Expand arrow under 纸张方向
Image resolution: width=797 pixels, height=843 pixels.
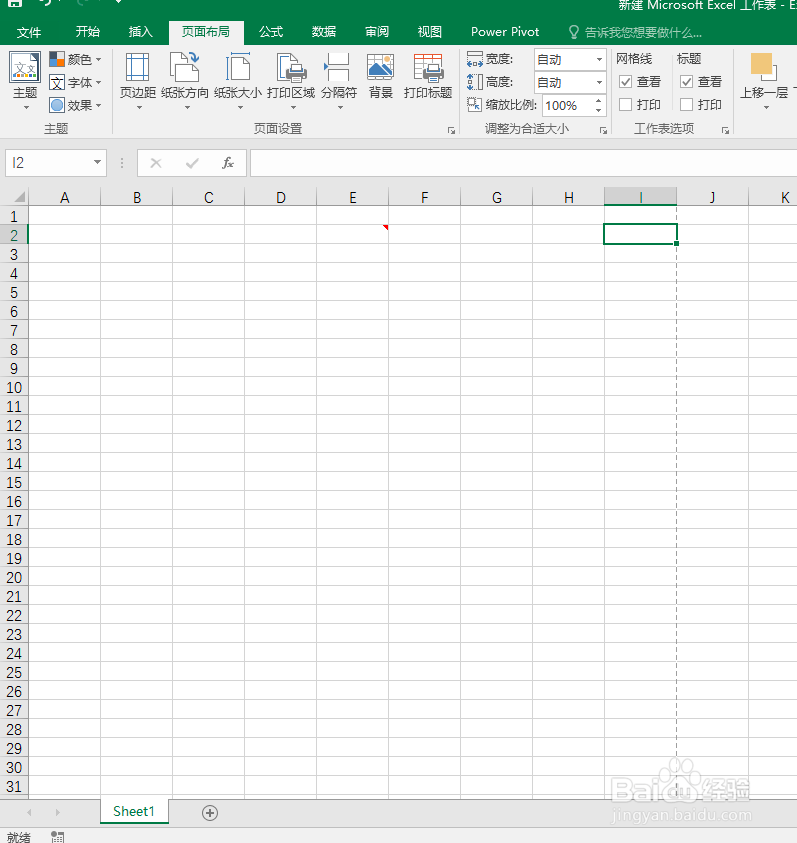pyautogui.click(x=187, y=108)
